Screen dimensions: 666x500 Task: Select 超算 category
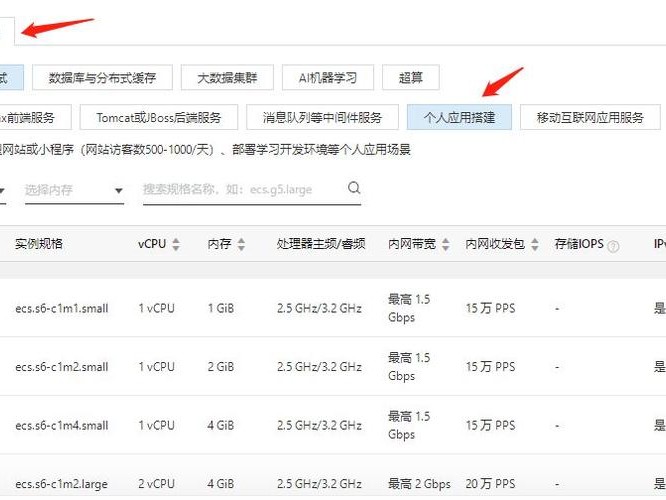411,78
